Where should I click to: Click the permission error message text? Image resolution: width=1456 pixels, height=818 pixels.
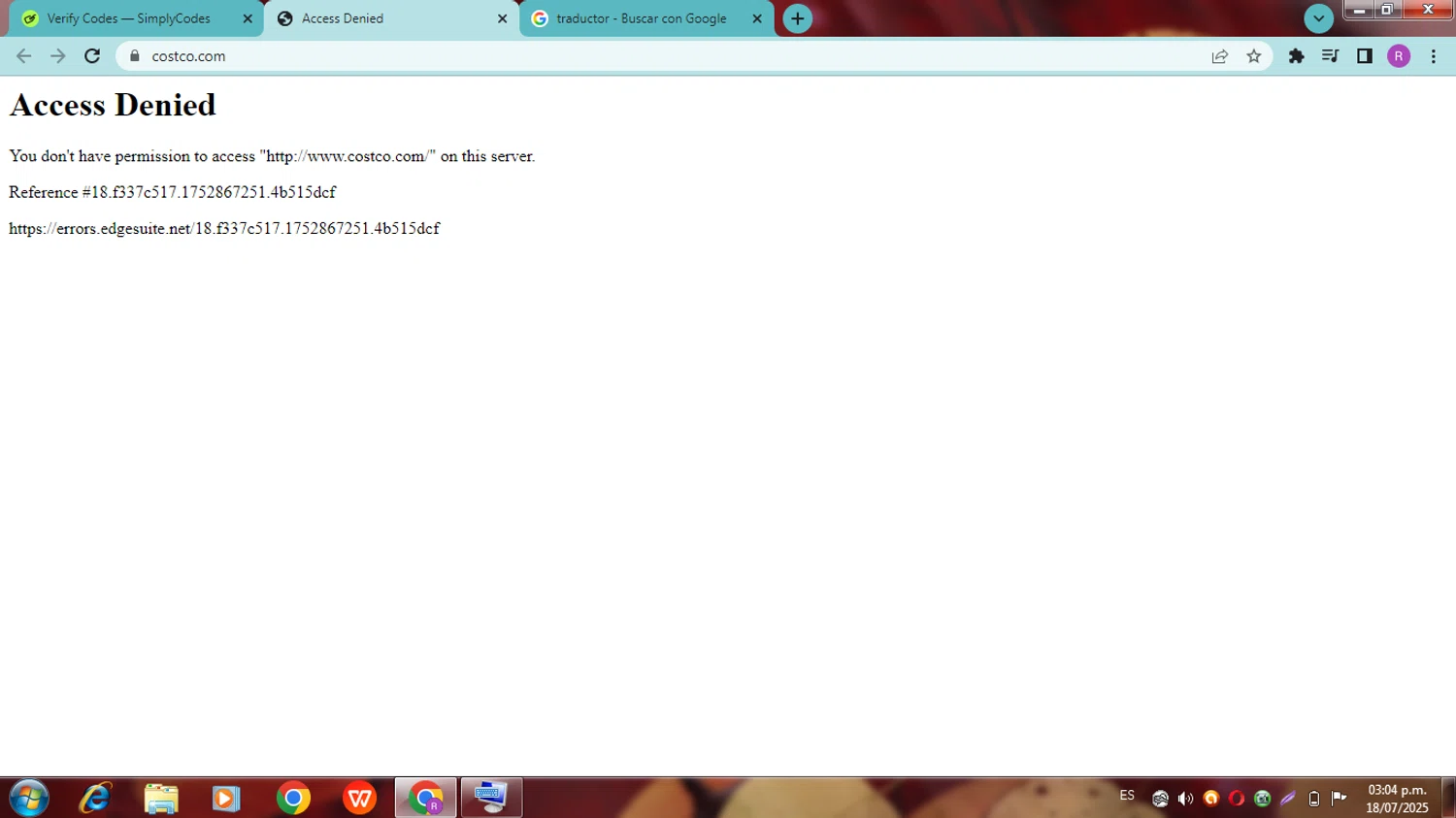click(272, 156)
